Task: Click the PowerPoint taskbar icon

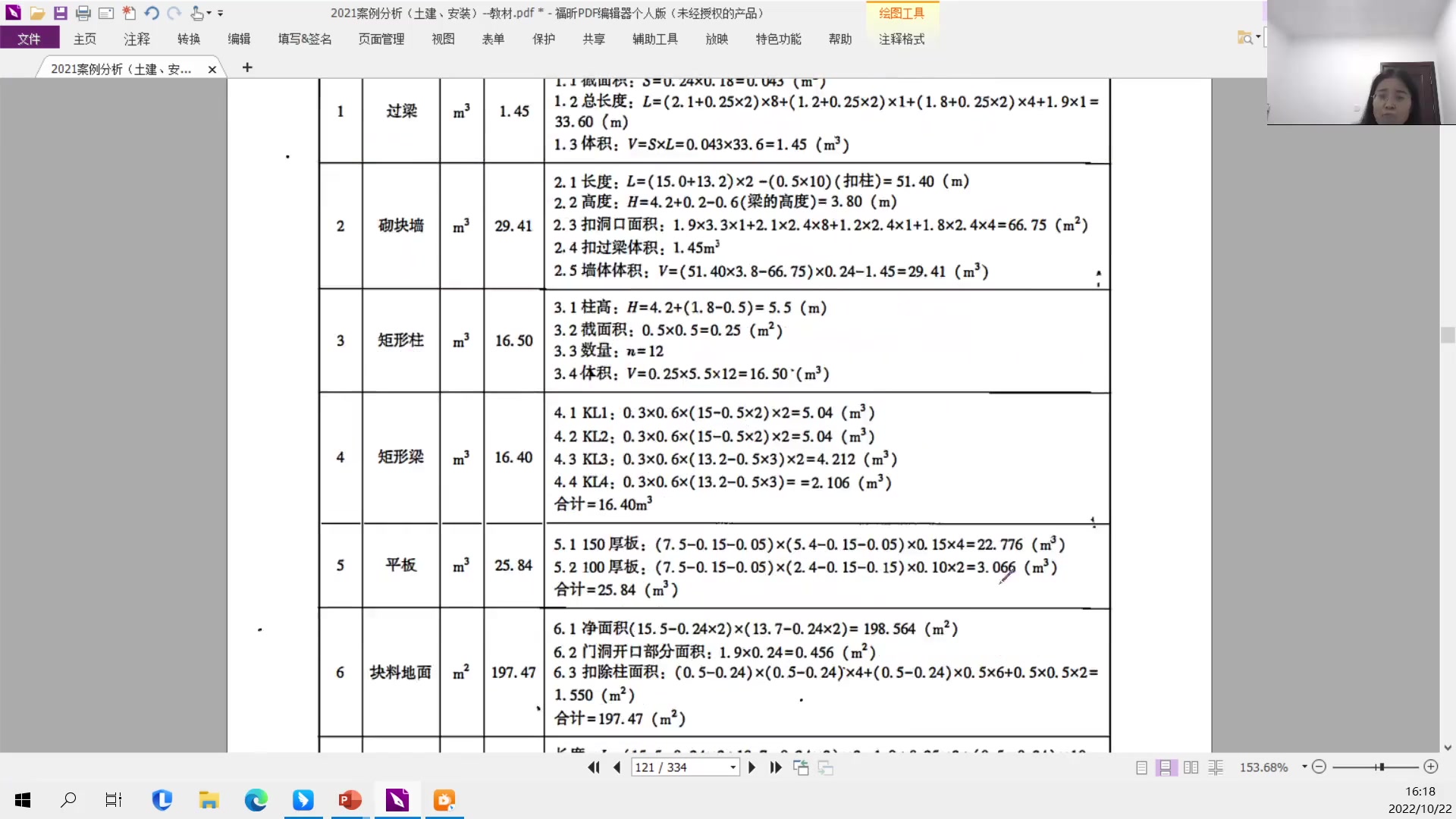Action: tap(349, 800)
